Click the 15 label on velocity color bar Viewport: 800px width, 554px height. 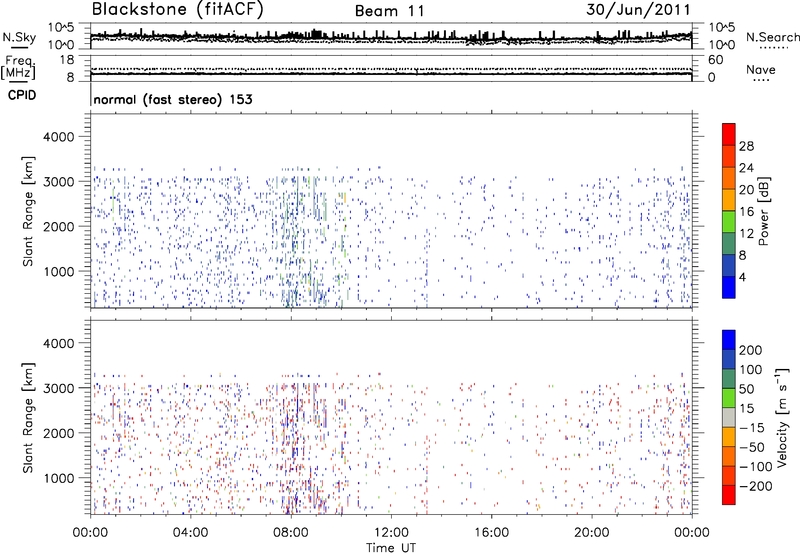[746, 409]
